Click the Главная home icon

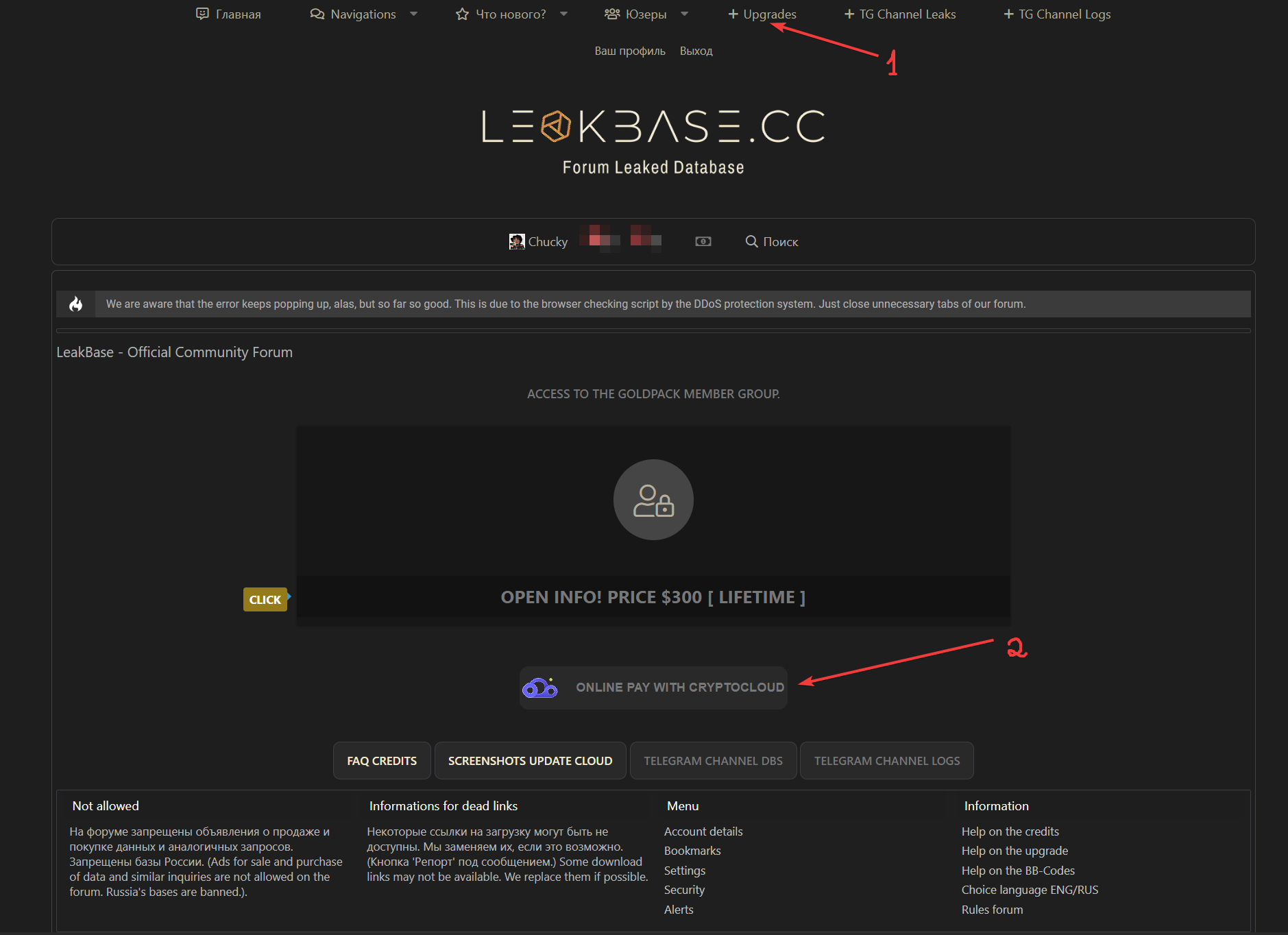click(x=202, y=14)
